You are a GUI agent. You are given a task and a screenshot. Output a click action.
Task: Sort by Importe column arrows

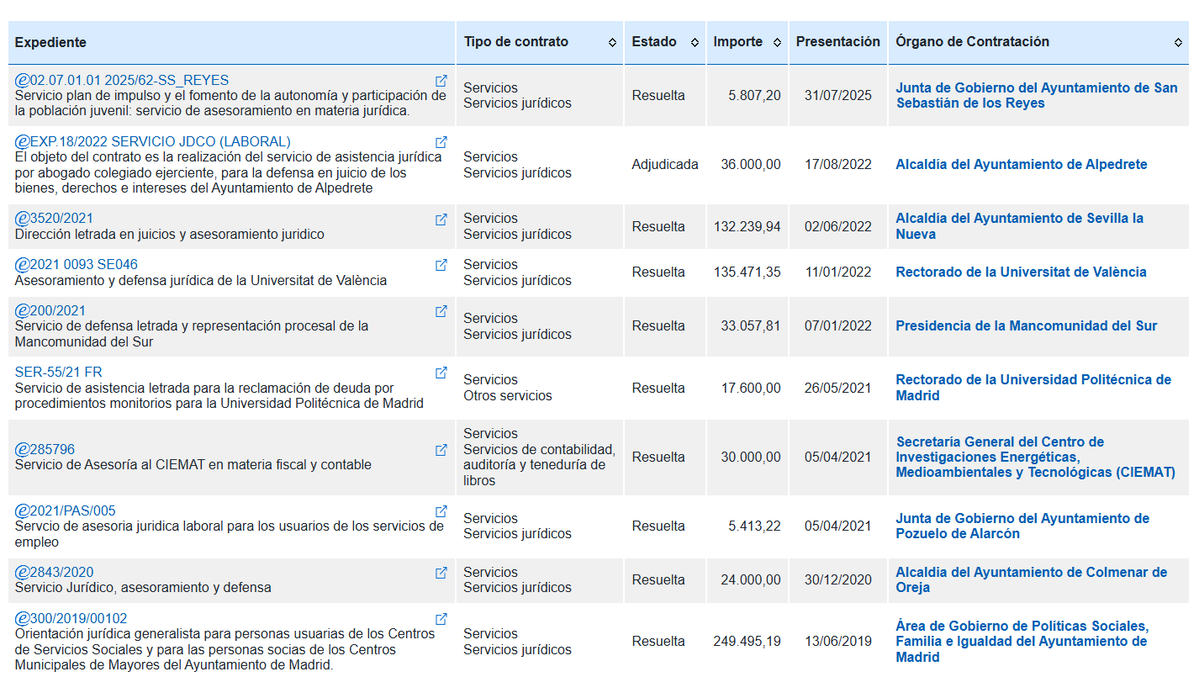click(x=777, y=43)
